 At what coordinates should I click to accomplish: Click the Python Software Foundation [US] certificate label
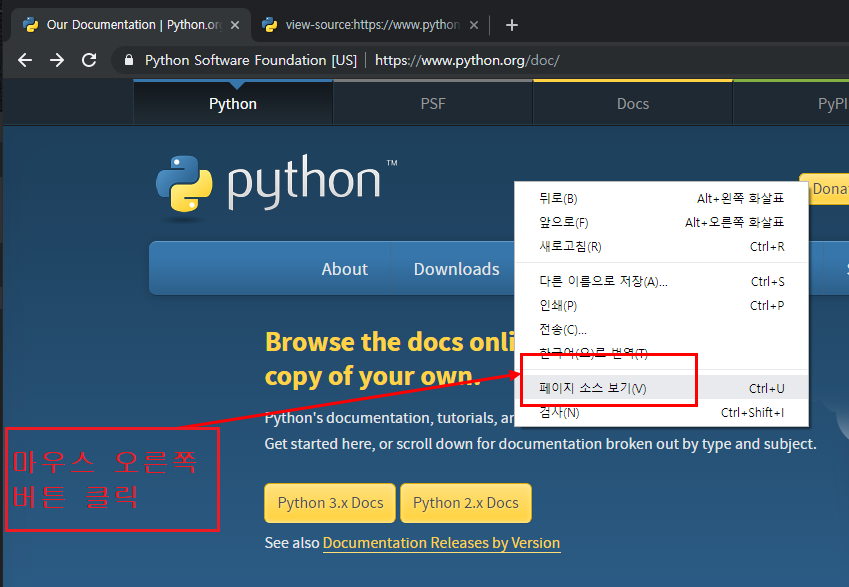tap(251, 60)
